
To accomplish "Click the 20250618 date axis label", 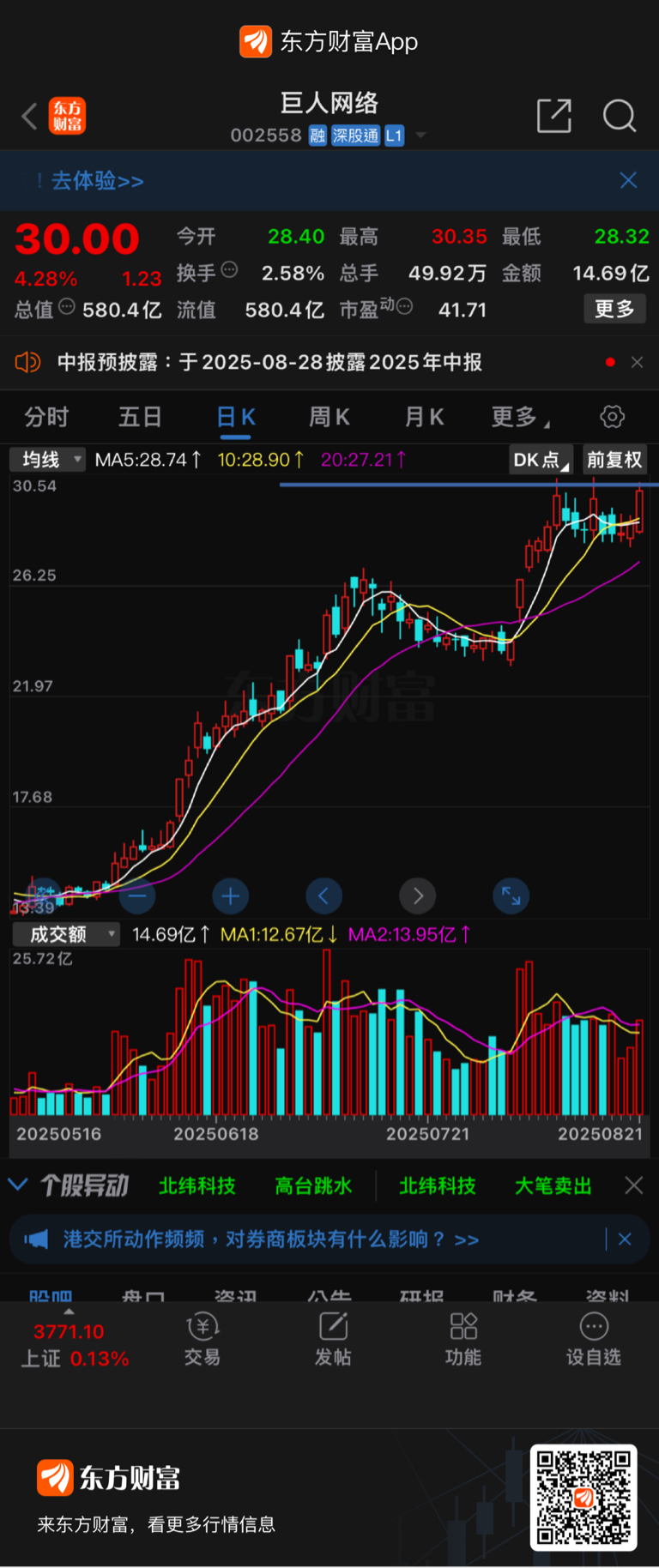I will pos(216,1134).
